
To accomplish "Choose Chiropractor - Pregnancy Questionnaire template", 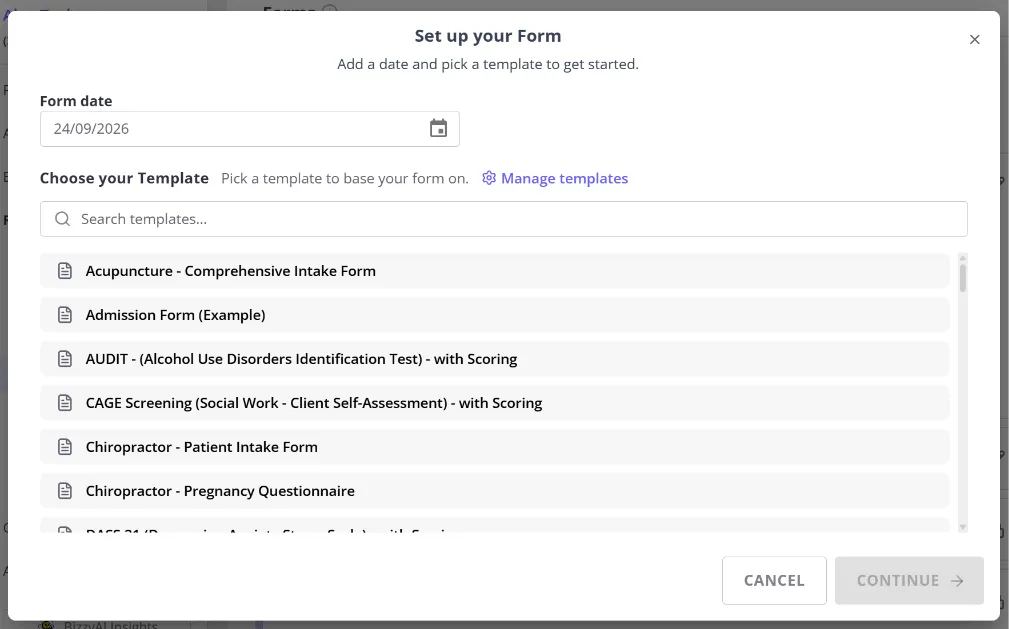I will (x=495, y=491).
